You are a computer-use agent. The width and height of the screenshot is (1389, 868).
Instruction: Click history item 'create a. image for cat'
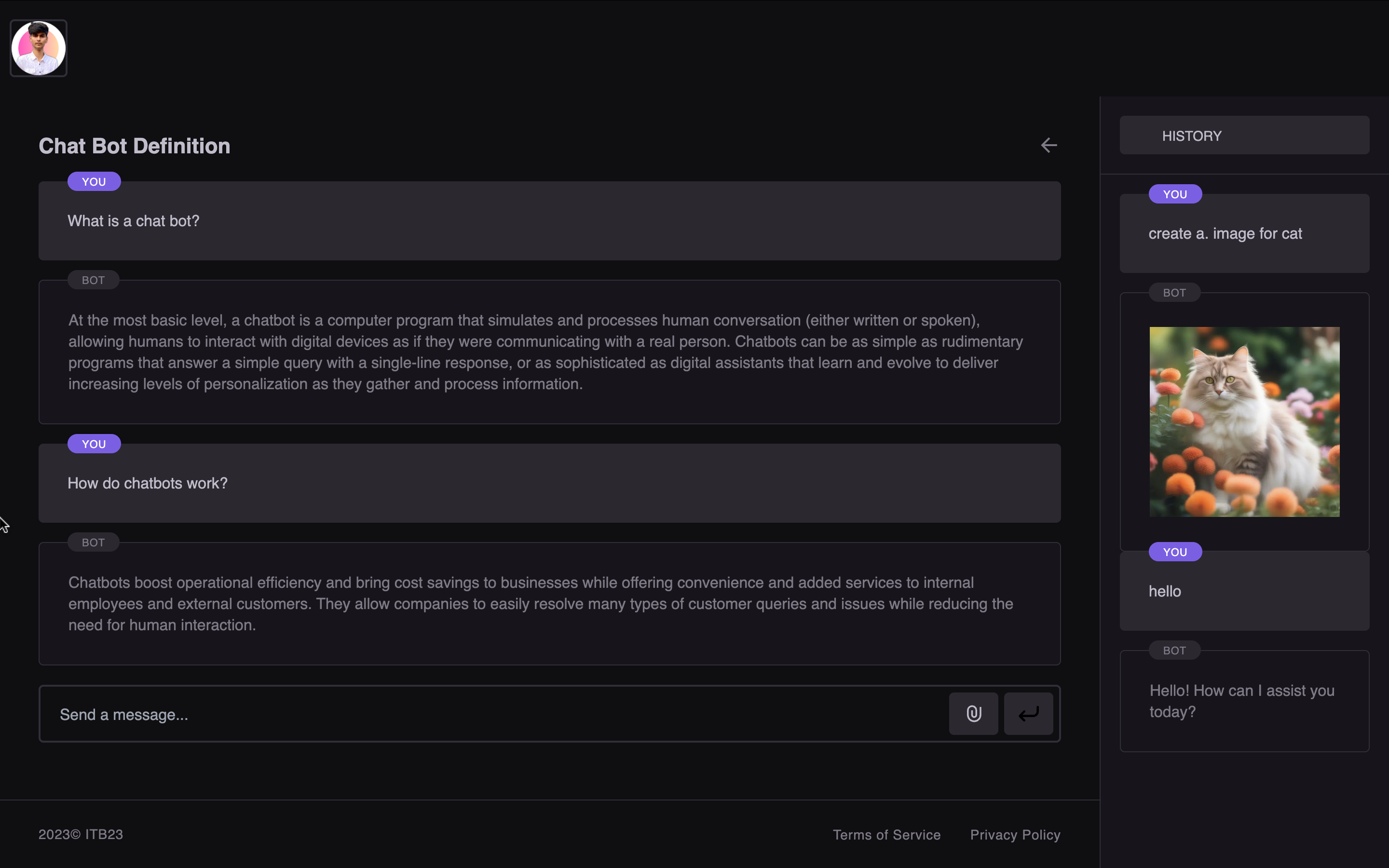[1225, 234]
